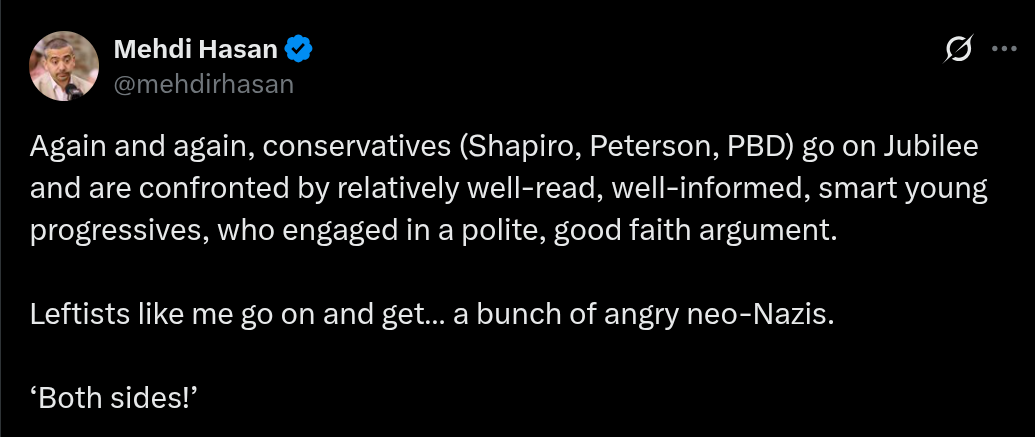Click the word "confronted" in the post

tap(169, 188)
